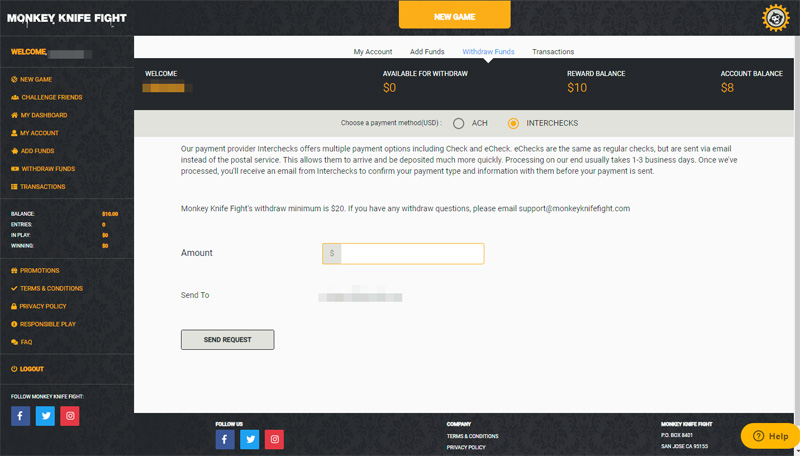Click the monkey gear avatar icon
Screen dimensions: 800x456
point(776,18)
